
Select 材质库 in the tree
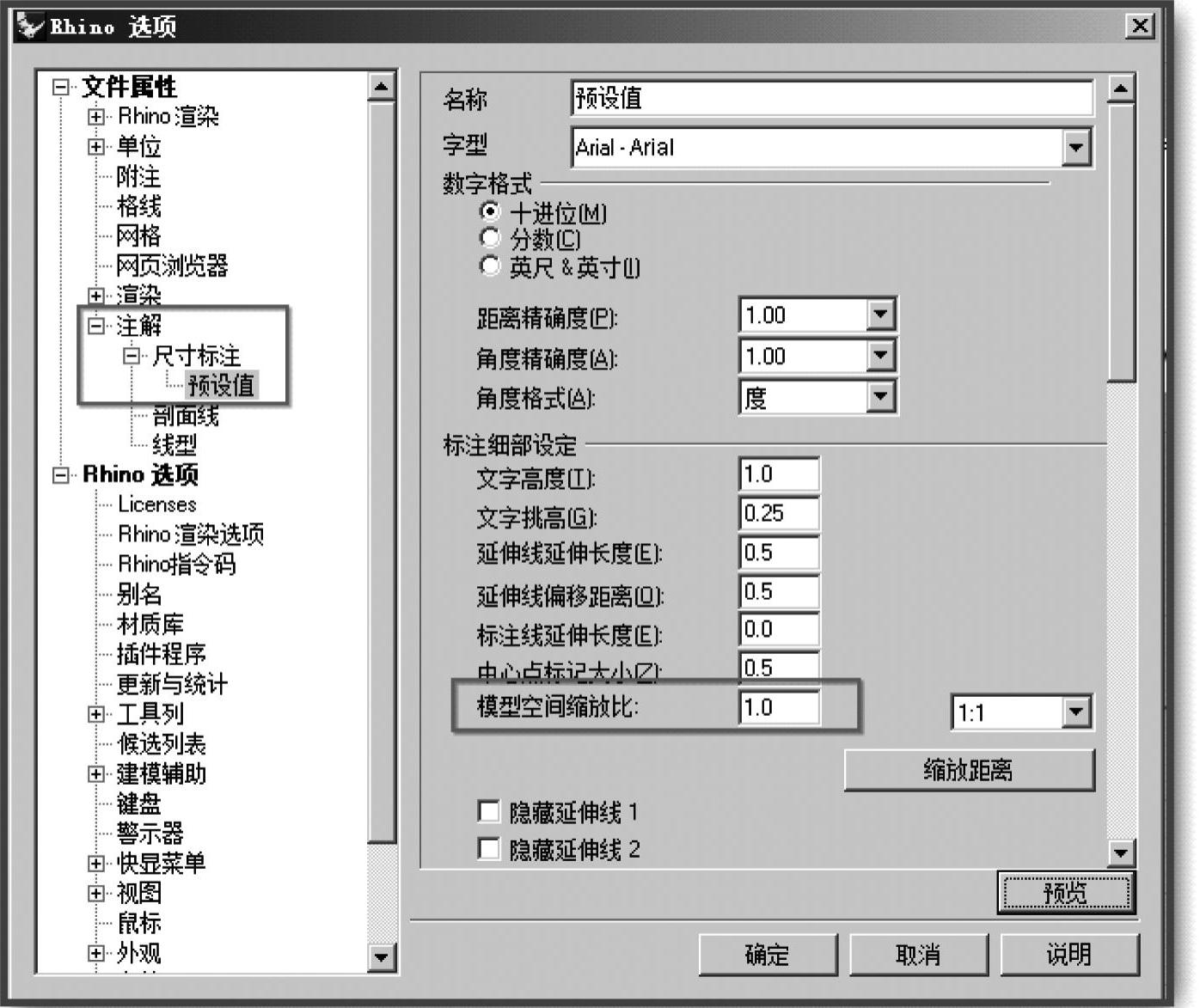click(150, 624)
